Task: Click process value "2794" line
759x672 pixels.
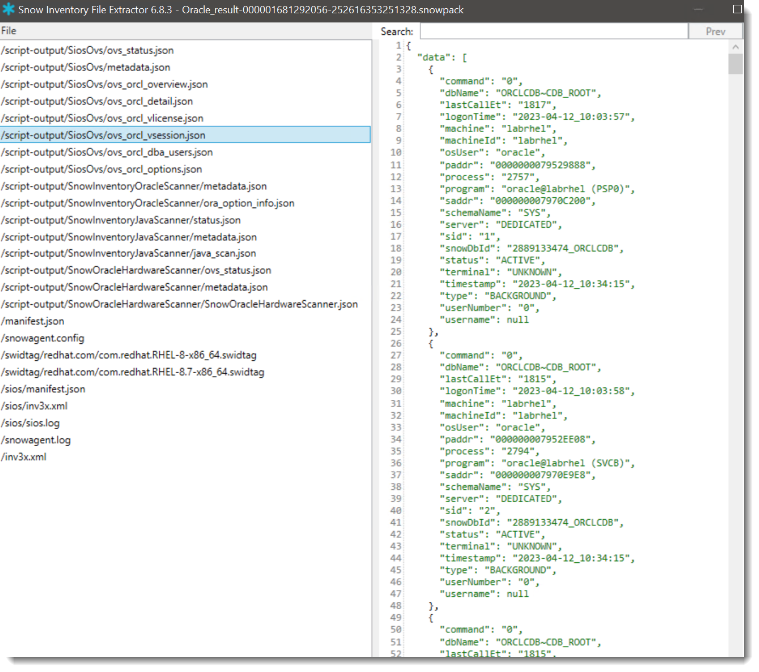Action: [489, 451]
